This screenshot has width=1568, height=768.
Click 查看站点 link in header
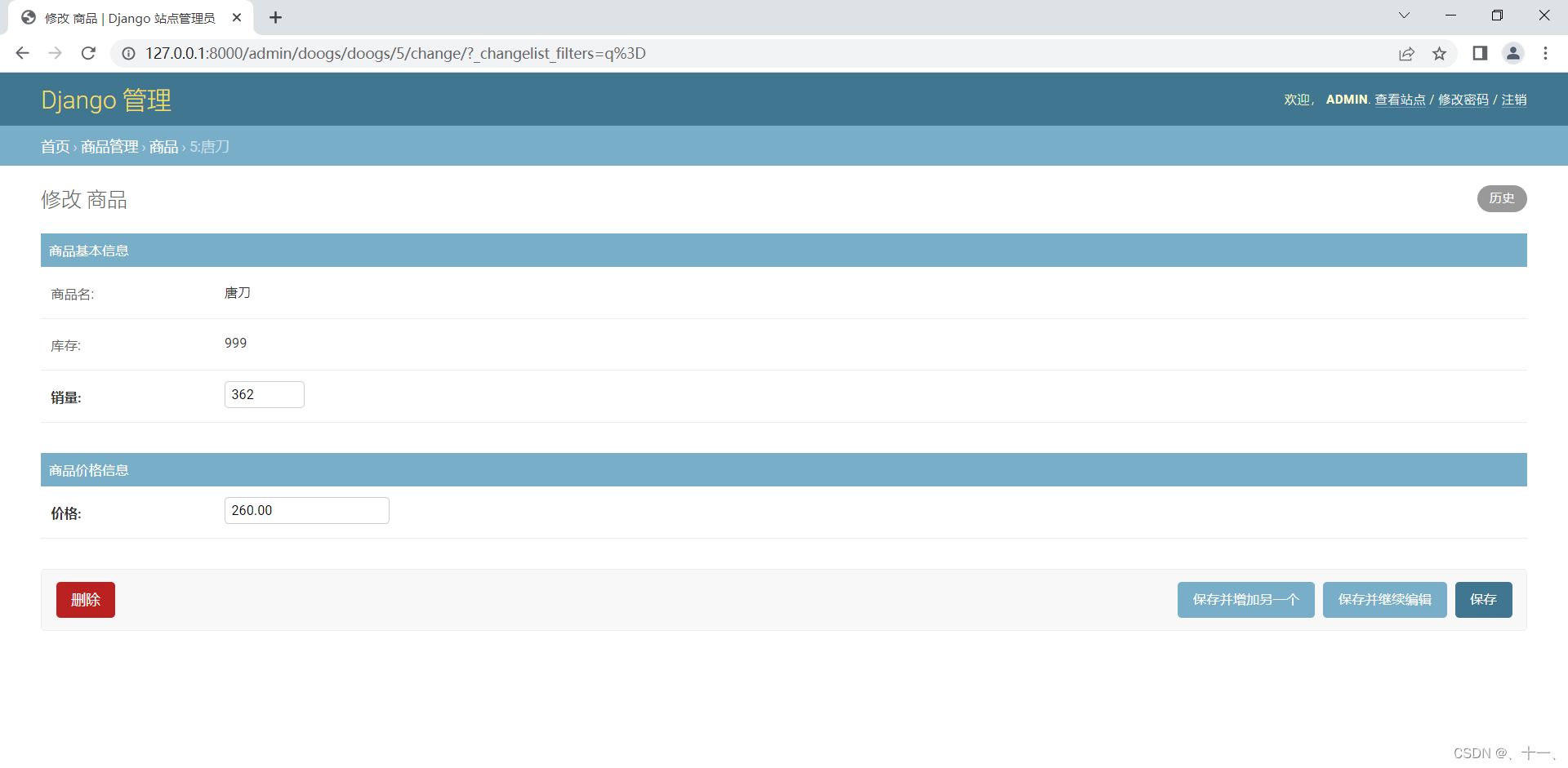click(x=1400, y=100)
